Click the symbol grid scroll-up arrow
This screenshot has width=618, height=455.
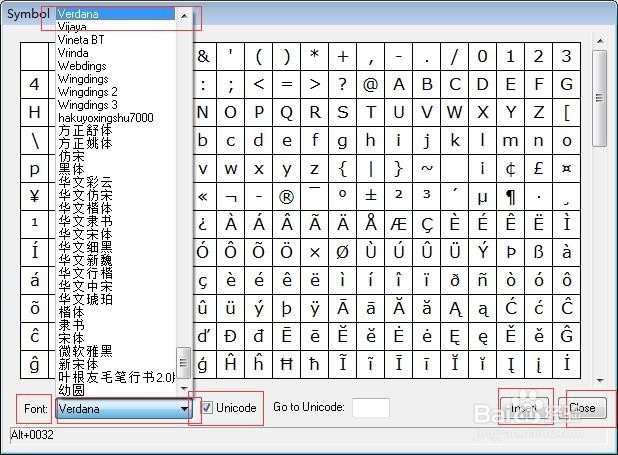coord(600,41)
